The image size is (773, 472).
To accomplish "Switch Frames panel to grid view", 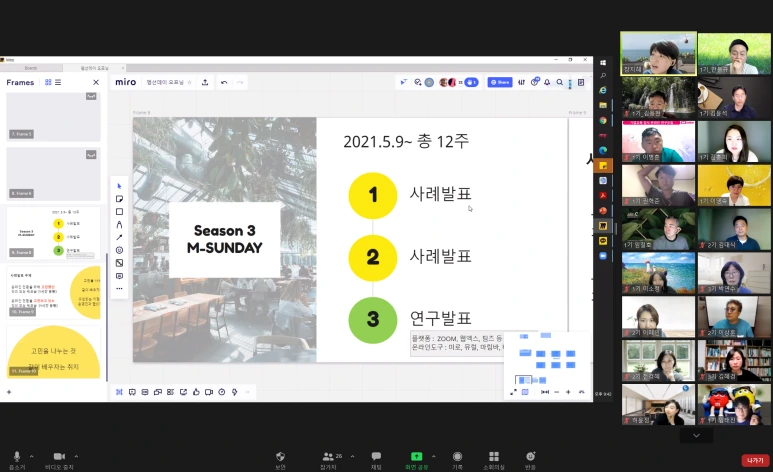I will 48,82.
